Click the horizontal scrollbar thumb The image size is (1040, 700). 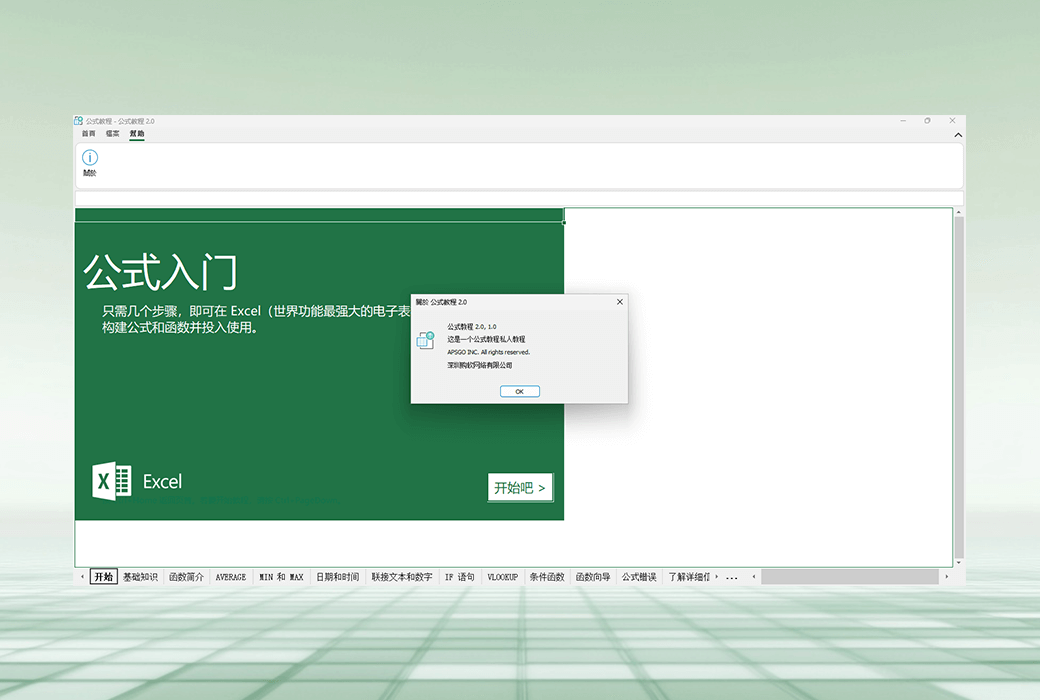point(850,577)
